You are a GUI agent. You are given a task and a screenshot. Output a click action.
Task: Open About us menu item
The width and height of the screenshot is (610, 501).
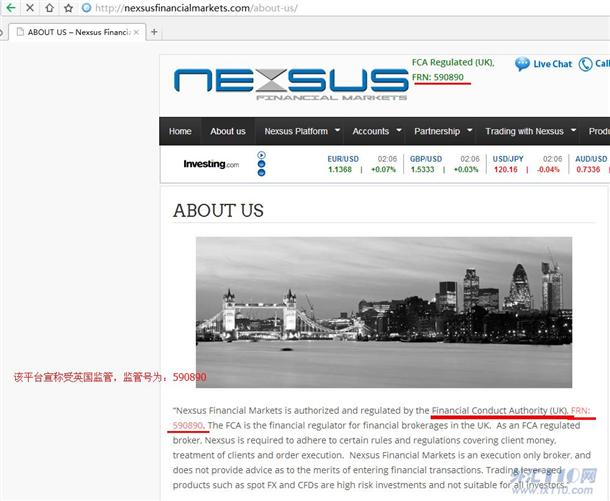(x=228, y=131)
